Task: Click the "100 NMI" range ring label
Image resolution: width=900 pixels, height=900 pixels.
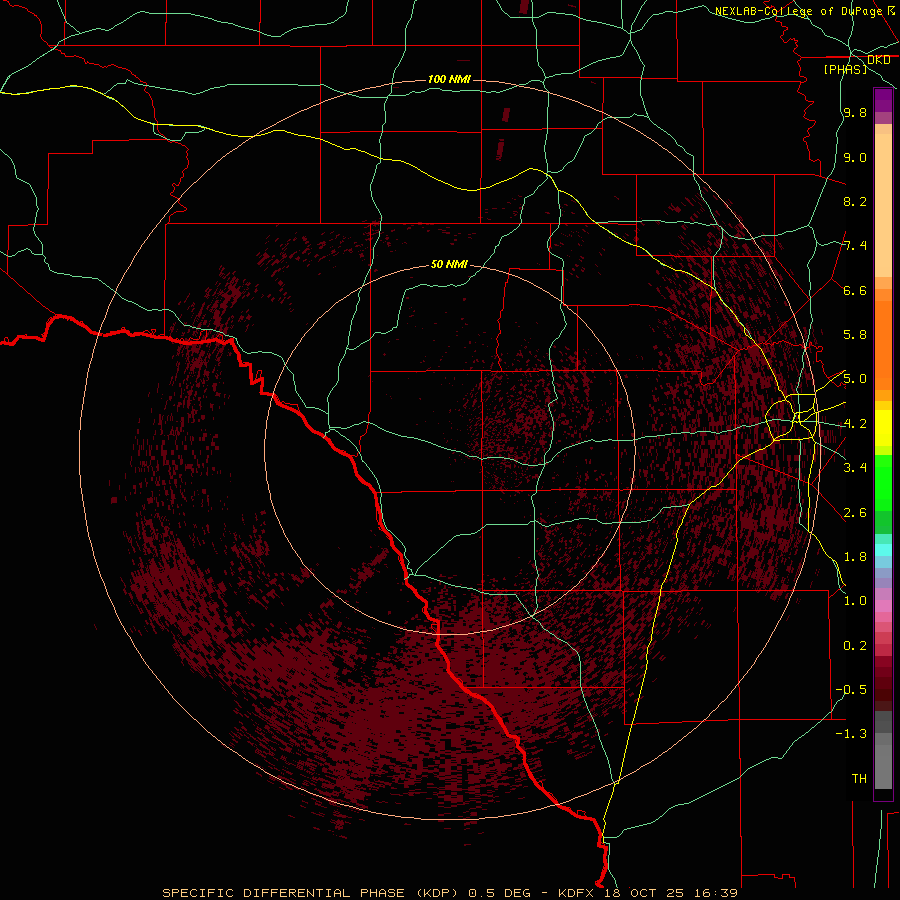Action: (449, 79)
